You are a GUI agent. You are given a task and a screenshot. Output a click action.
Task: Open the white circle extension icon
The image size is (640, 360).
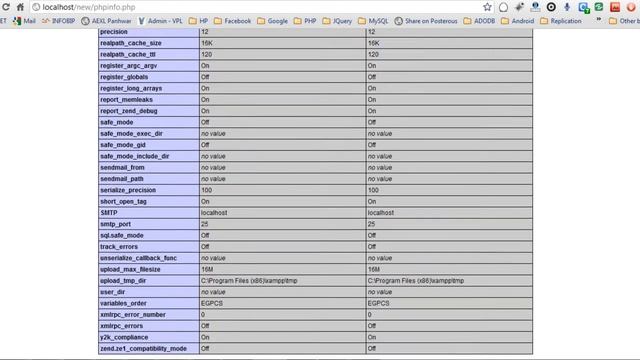(503, 7)
